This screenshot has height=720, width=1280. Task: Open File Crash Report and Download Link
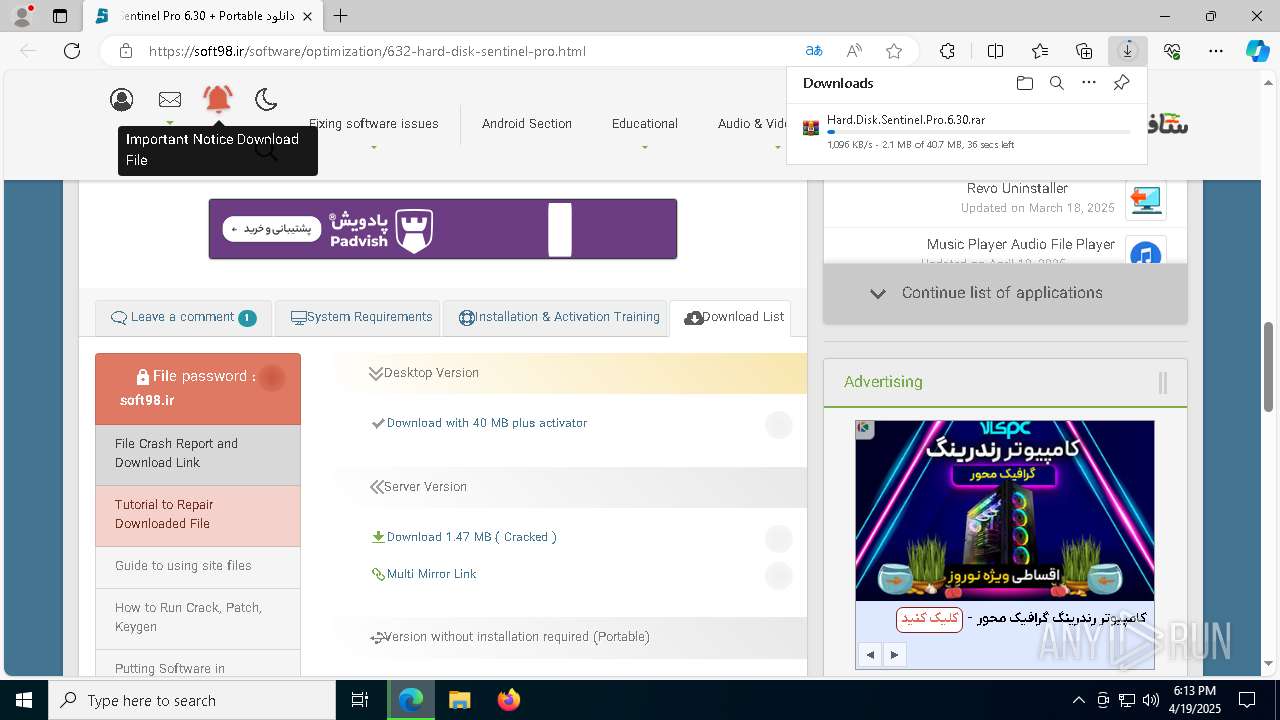[198, 454]
